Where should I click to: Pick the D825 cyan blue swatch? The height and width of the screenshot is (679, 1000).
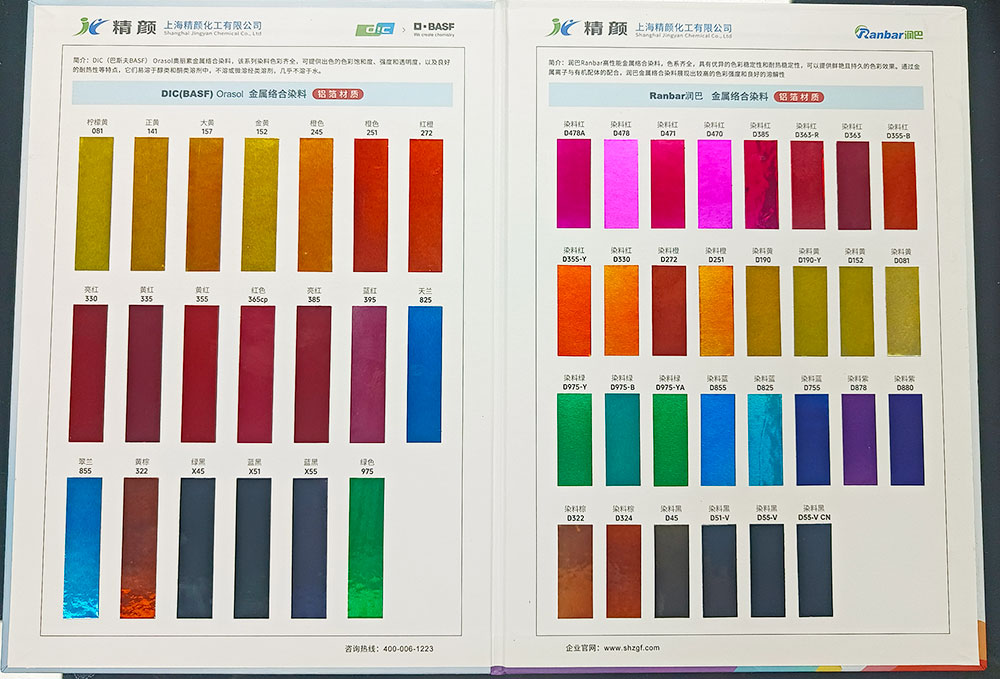[x=765, y=439]
